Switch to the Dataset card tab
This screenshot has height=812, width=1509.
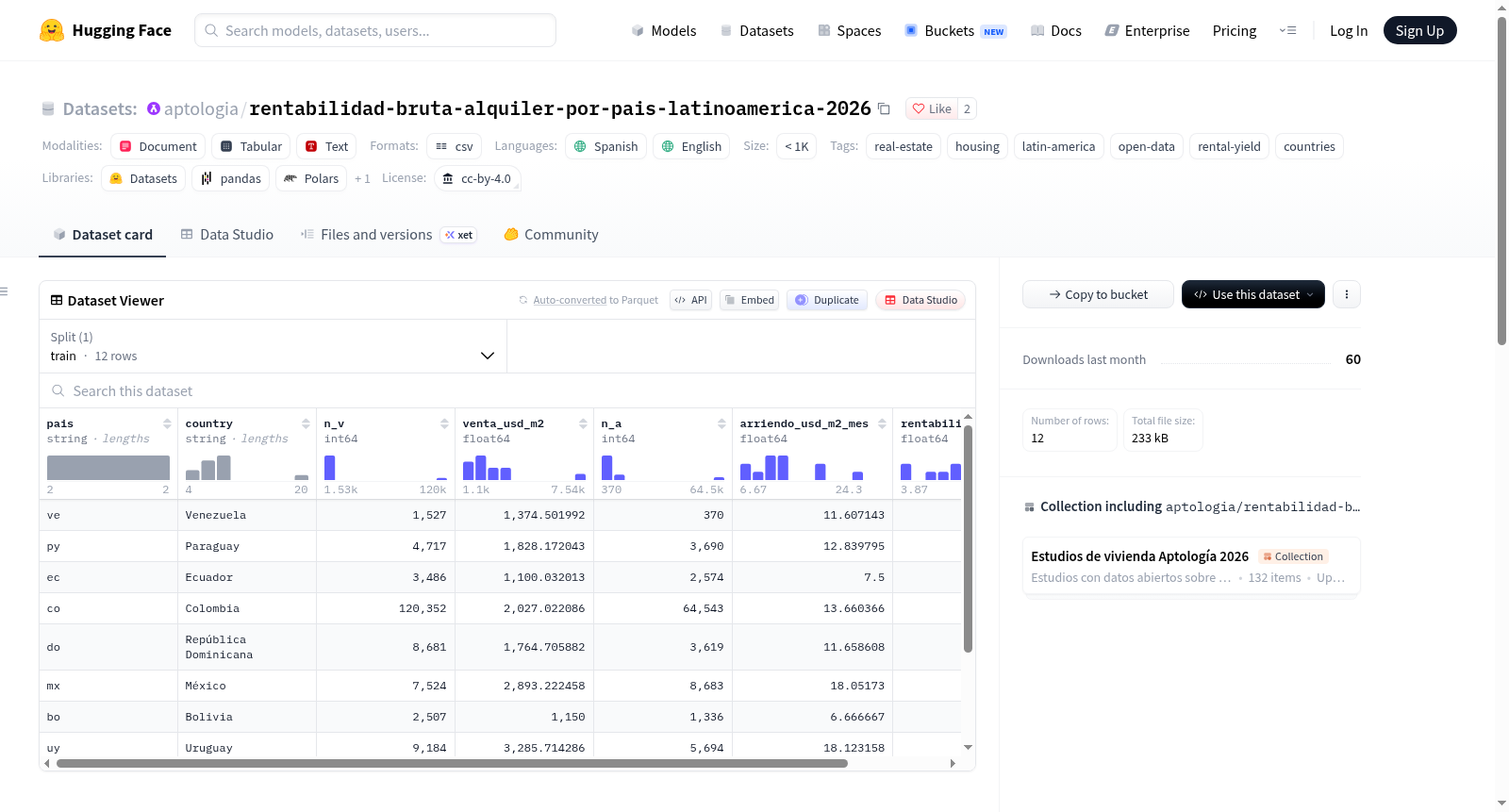(x=102, y=235)
